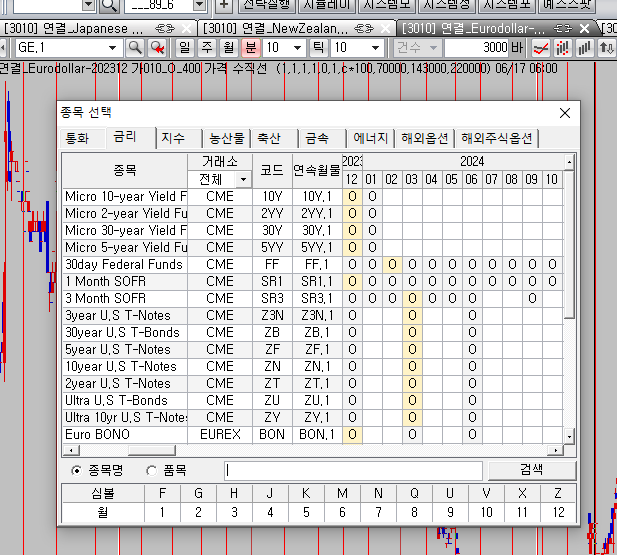
Task: Switch to the 에너지 tab
Action: (x=371, y=138)
